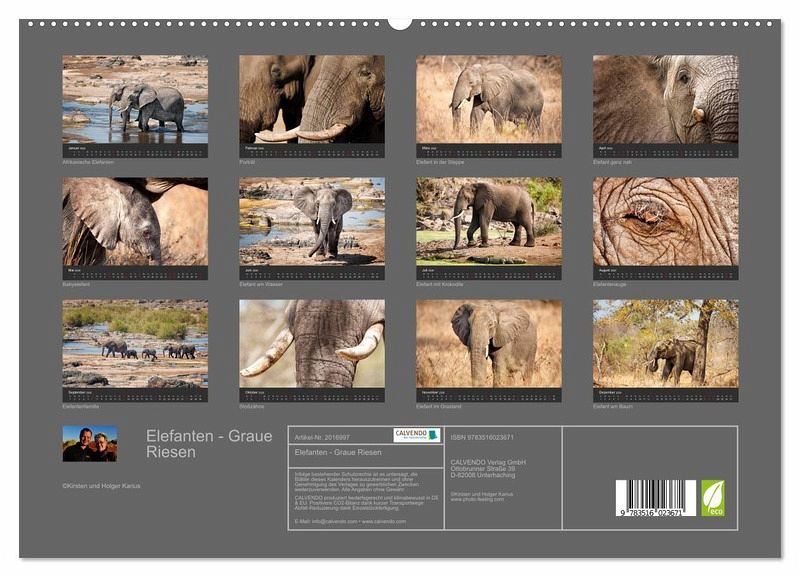Select the 'Elefant ganz nah' April image
The width and height of the screenshot is (800, 577).
[x=665, y=100]
